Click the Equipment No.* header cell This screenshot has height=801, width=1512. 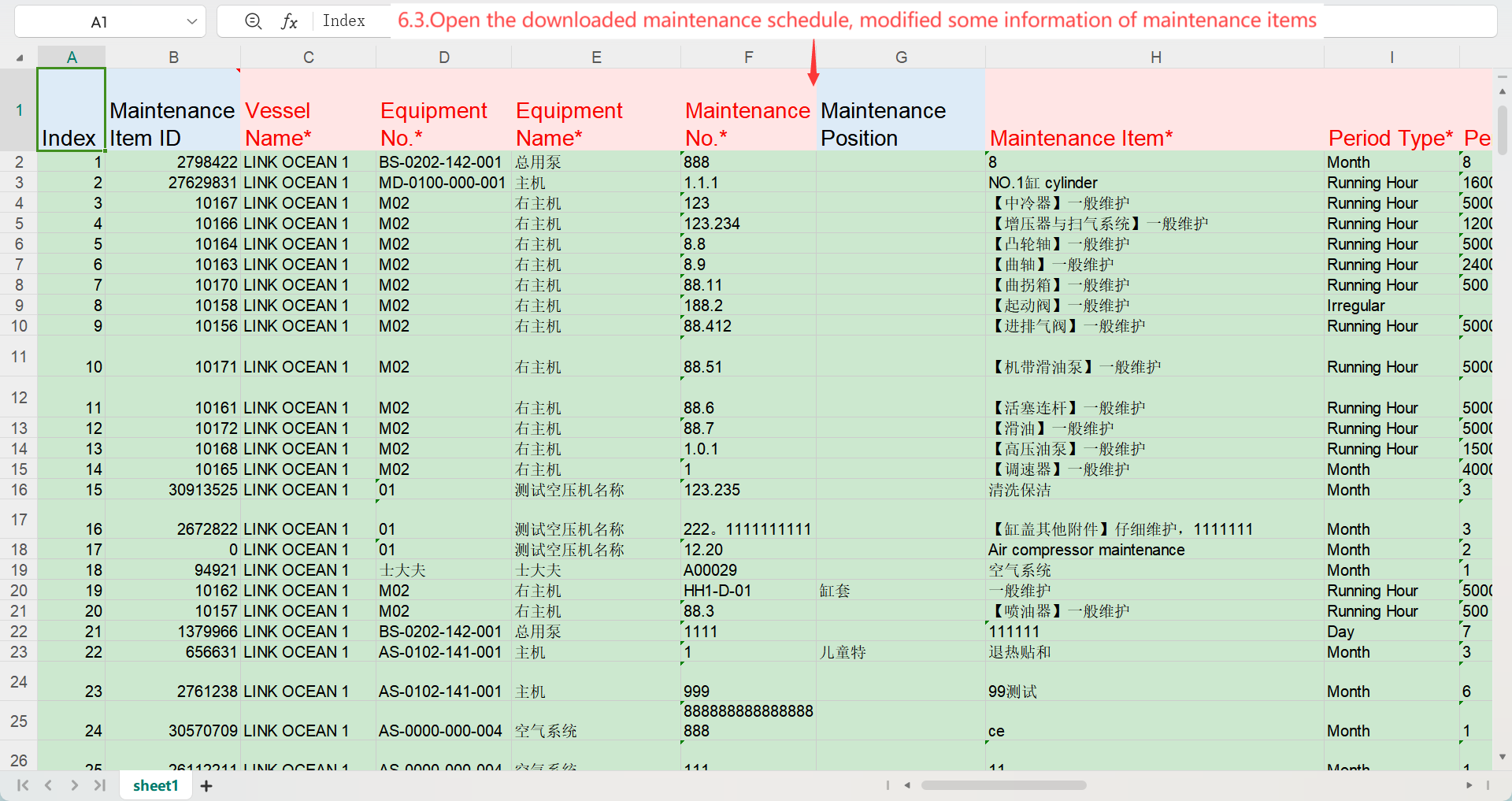tap(444, 109)
